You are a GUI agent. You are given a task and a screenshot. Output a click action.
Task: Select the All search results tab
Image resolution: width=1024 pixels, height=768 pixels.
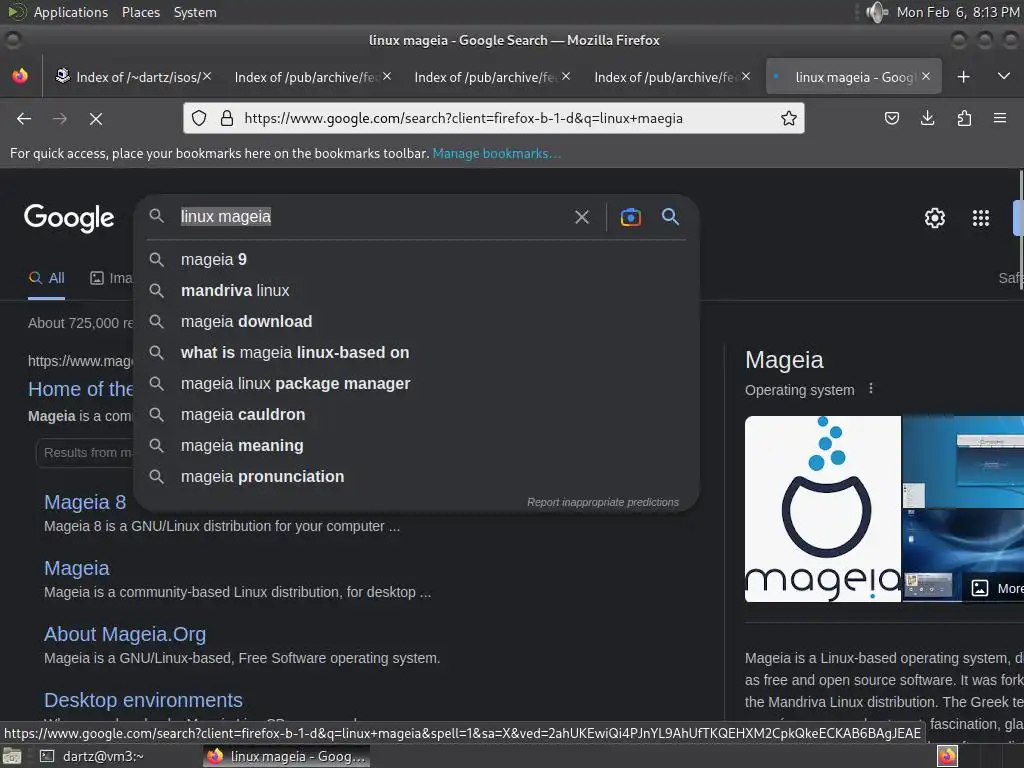(x=46, y=278)
